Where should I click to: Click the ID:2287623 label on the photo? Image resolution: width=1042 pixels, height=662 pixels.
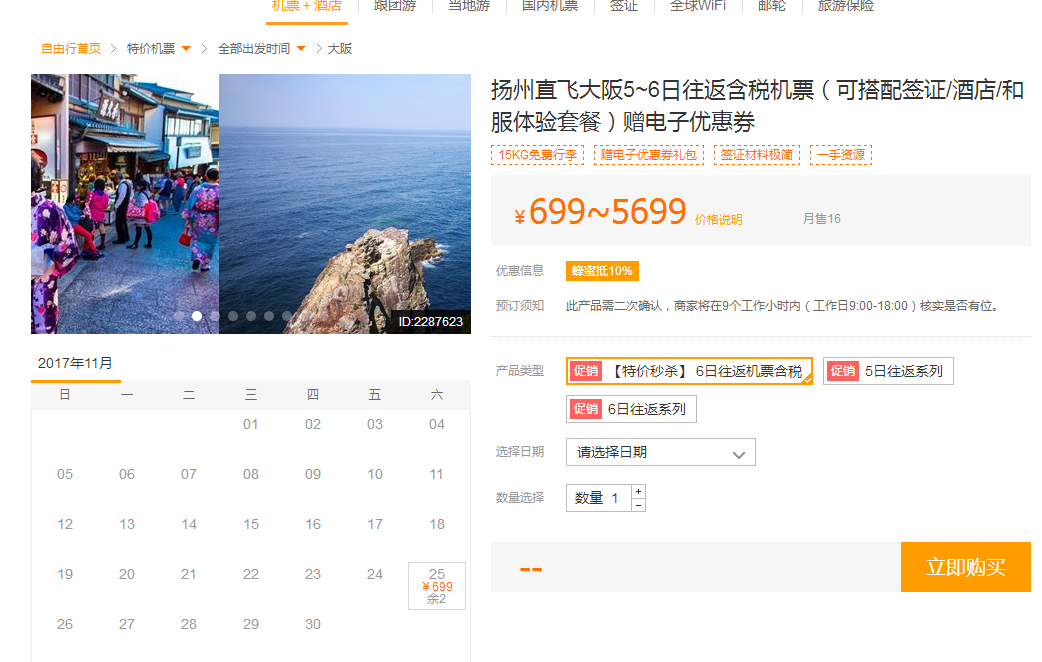pyautogui.click(x=430, y=322)
